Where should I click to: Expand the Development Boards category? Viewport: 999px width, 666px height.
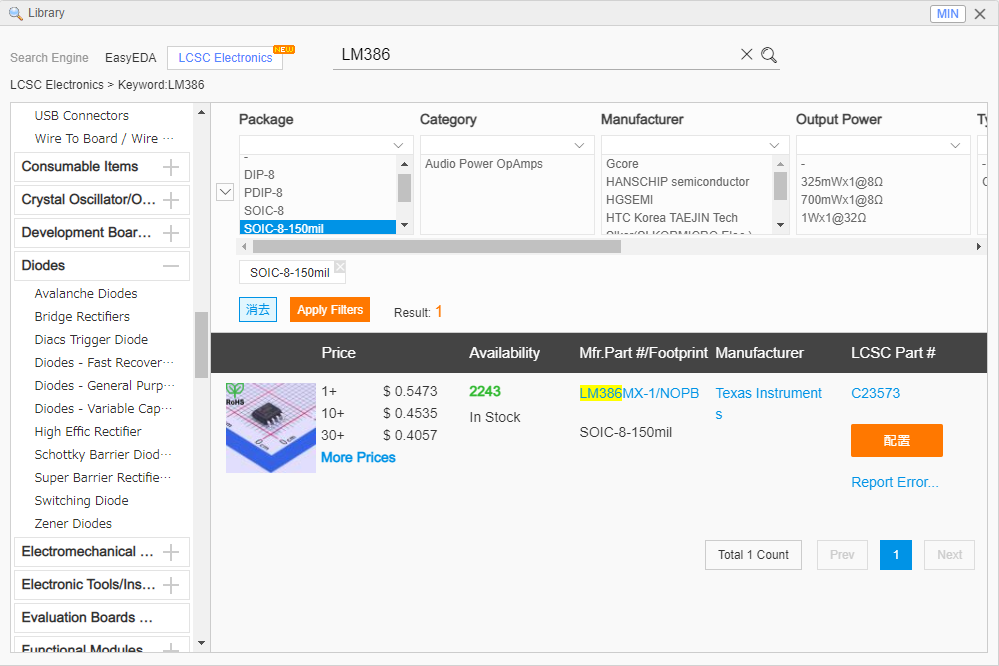click(x=171, y=233)
